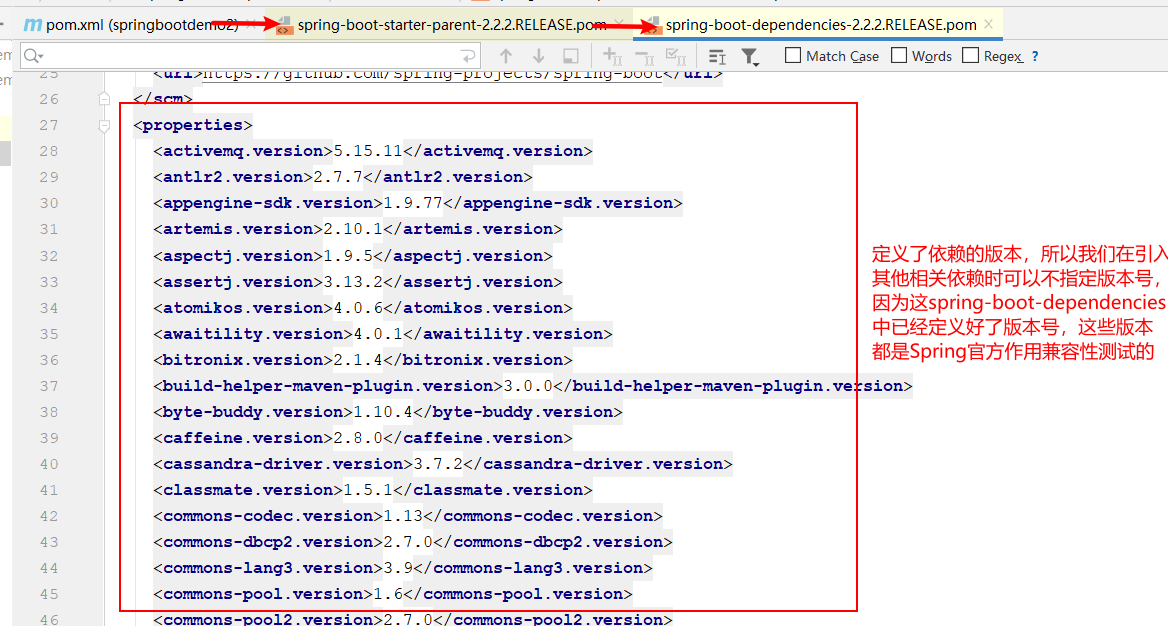1168x626 pixels.
Task: Close the spring-boot-starter-parent pom tab
Action: pyautogui.click(x=619, y=24)
